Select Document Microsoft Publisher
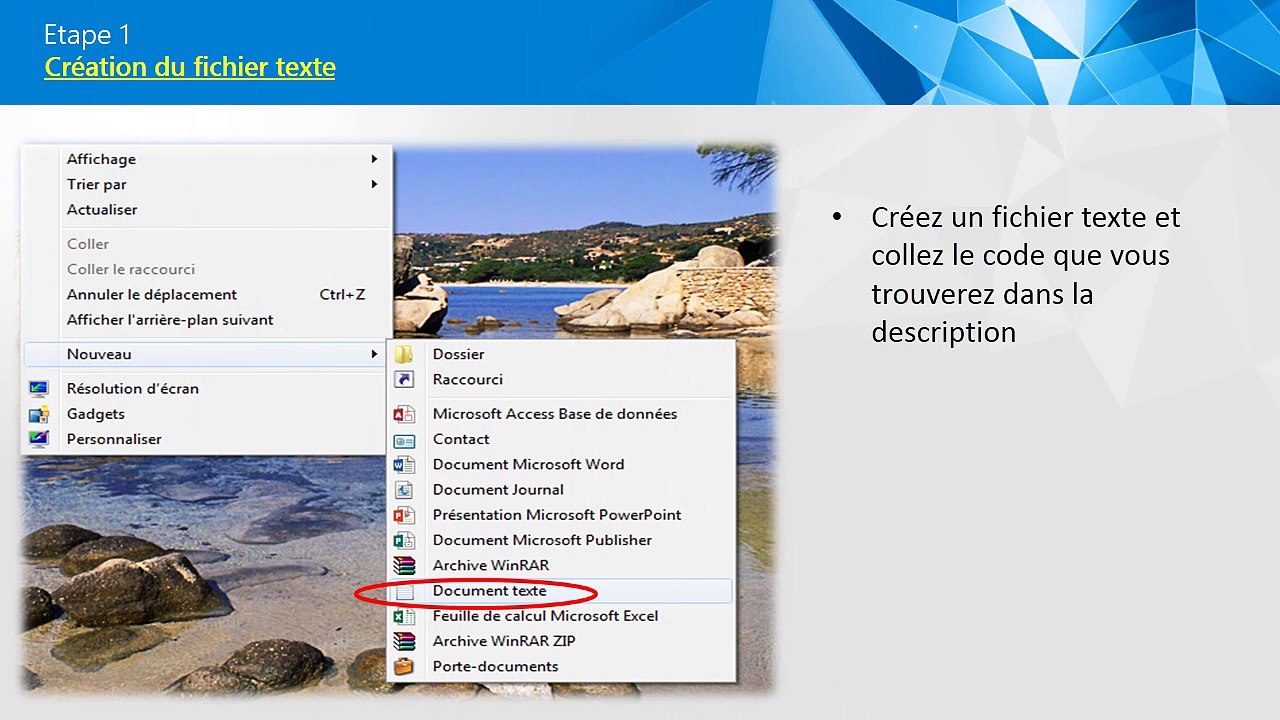The image size is (1280, 720). [x=561, y=540]
